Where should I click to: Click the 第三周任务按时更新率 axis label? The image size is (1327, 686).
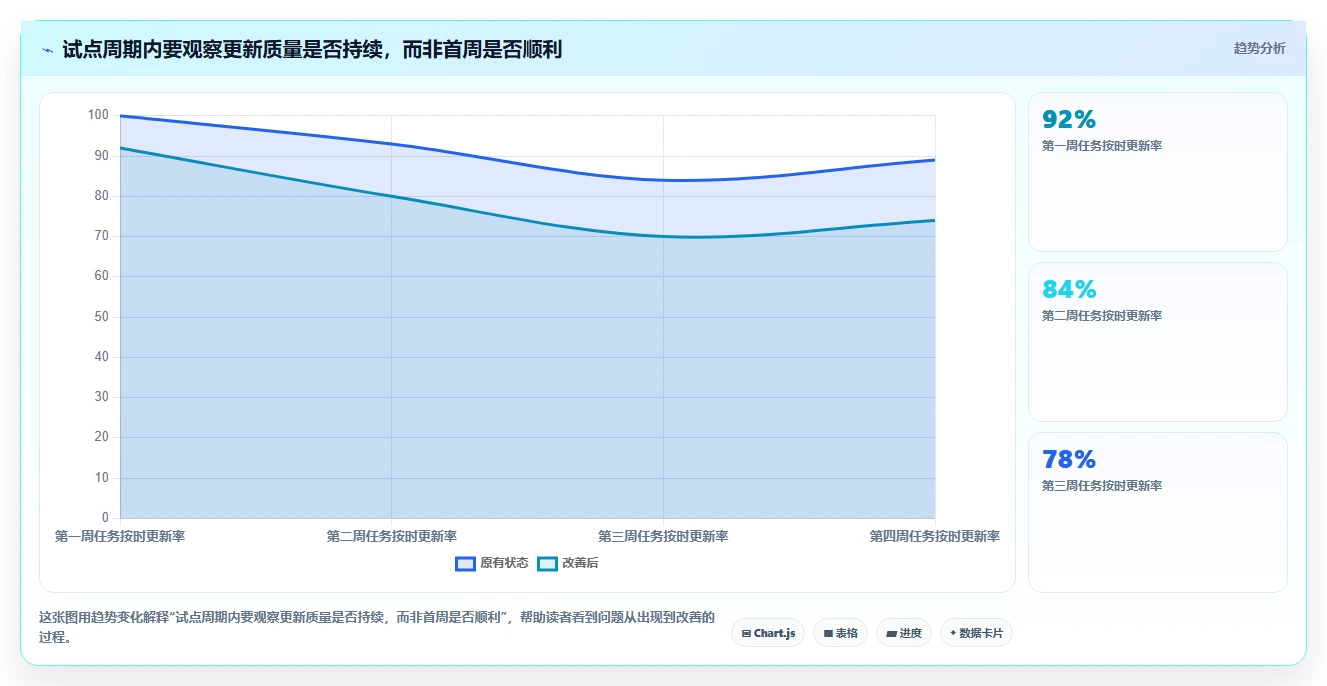click(x=663, y=536)
